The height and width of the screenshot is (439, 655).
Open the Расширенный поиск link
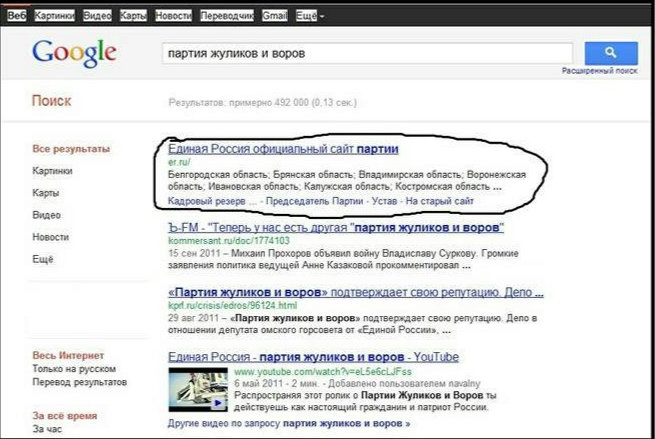(599, 71)
